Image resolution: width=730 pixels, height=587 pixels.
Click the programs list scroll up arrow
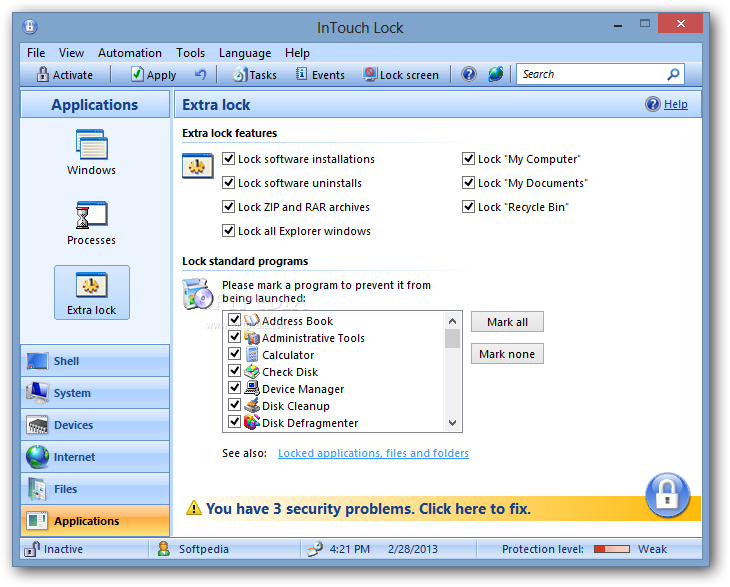coord(452,321)
